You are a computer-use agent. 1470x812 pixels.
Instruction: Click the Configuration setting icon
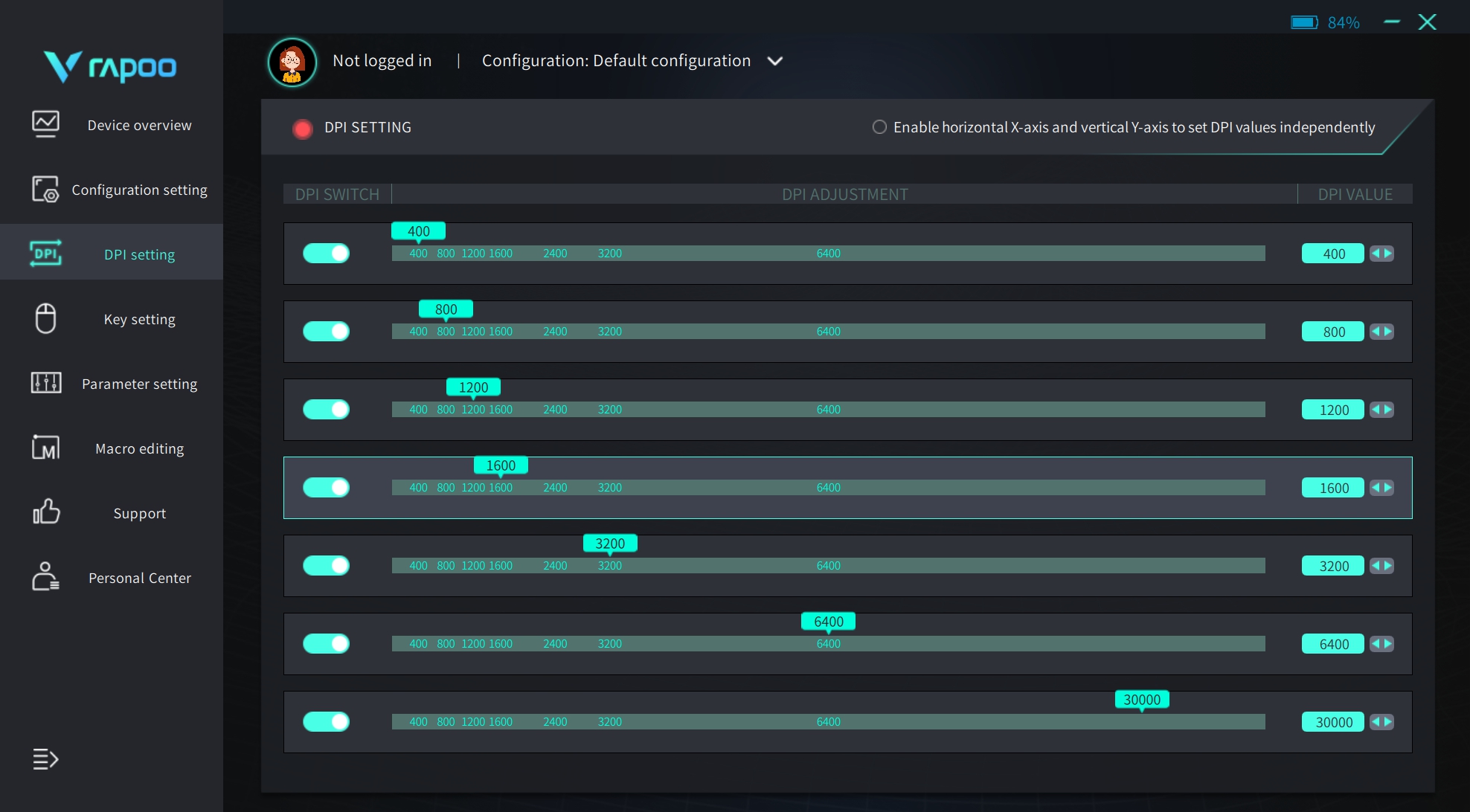(x=45, y=189)
